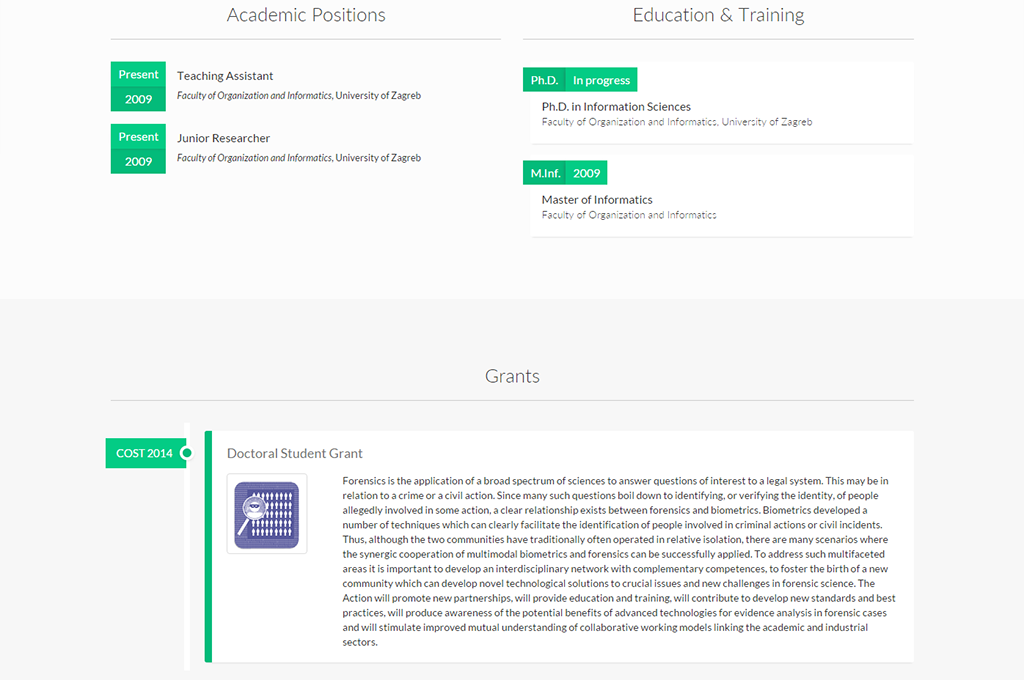Click the In progress status badge

click(x=601, y=80)
